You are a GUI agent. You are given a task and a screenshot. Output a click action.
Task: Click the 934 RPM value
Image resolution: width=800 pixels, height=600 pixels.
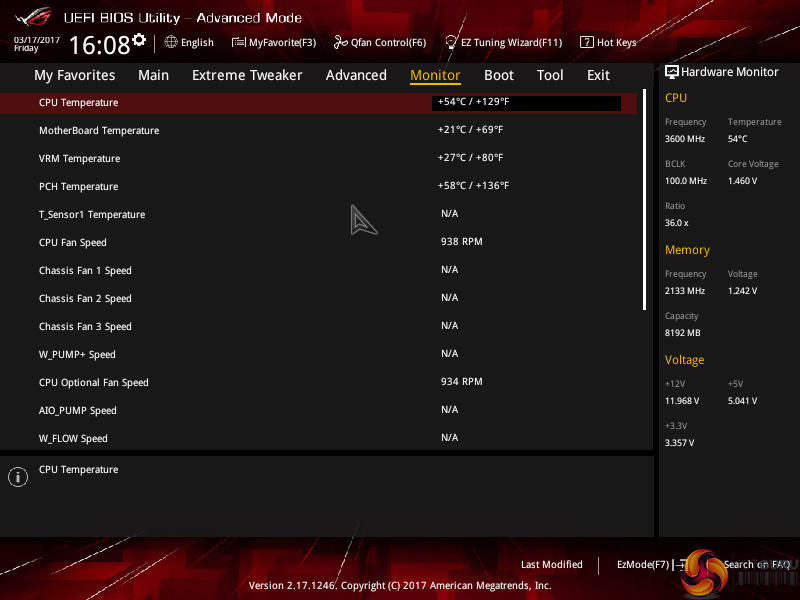462,382
